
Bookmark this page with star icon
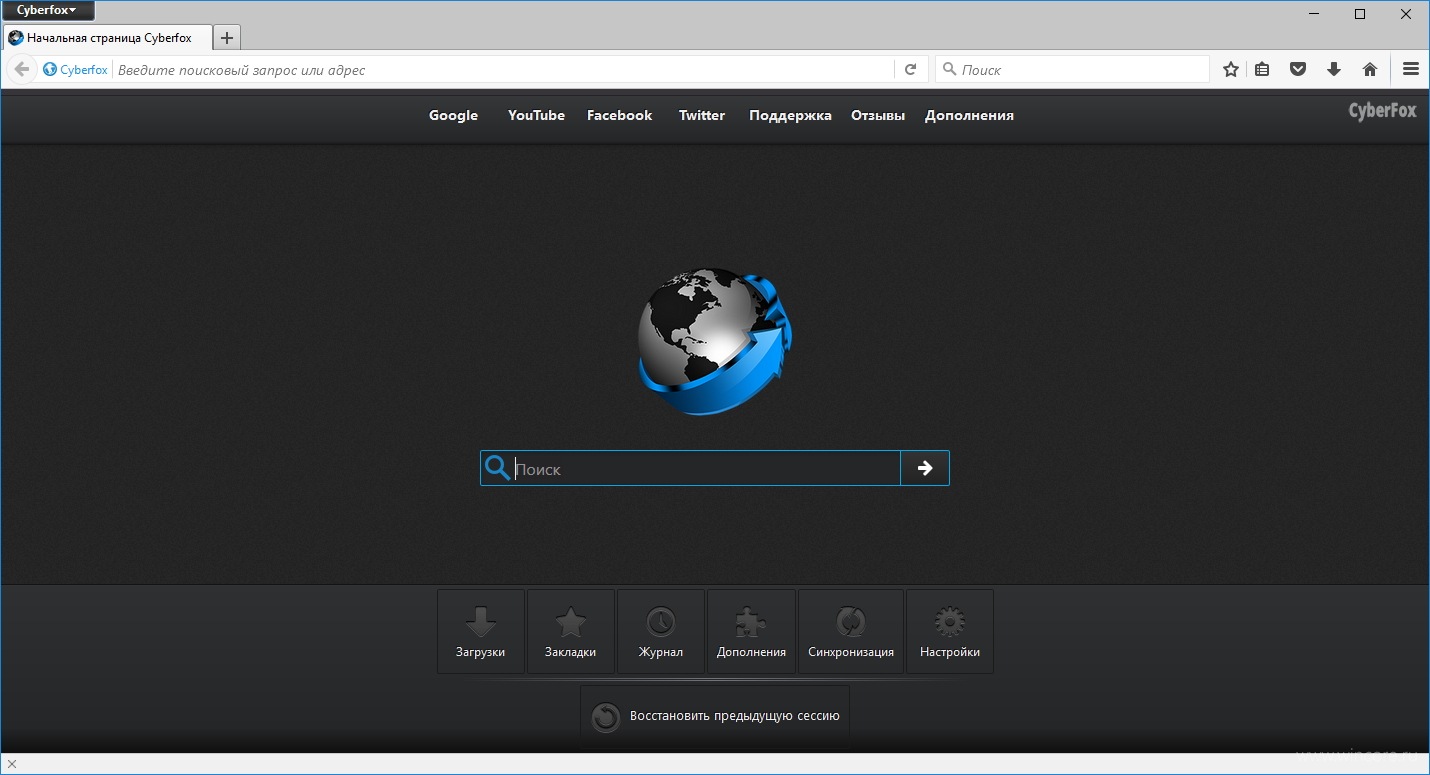tap(1231, 70)
